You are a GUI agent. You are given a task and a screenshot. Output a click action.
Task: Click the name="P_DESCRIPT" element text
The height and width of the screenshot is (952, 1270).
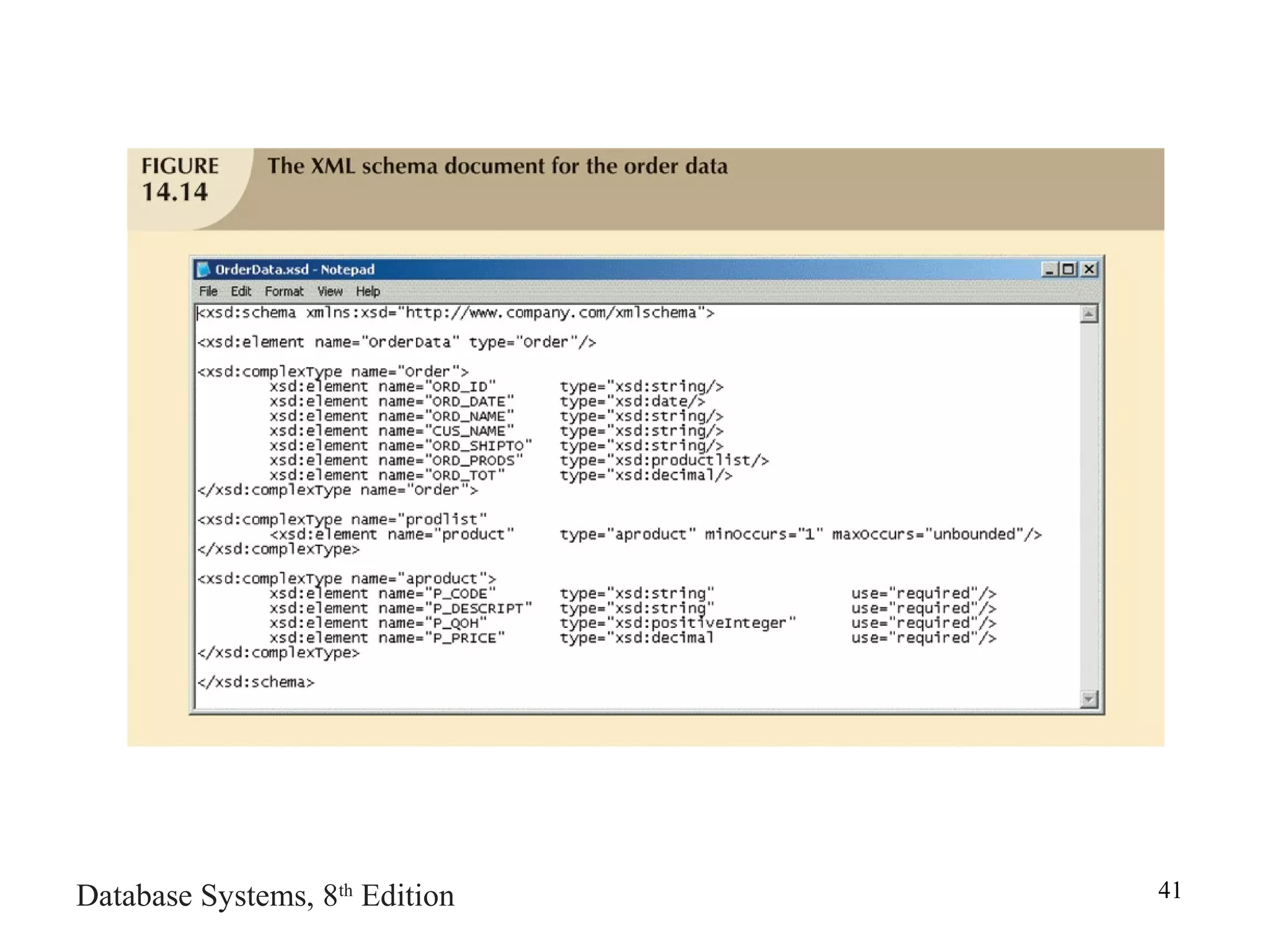click(x=455, y=609)
